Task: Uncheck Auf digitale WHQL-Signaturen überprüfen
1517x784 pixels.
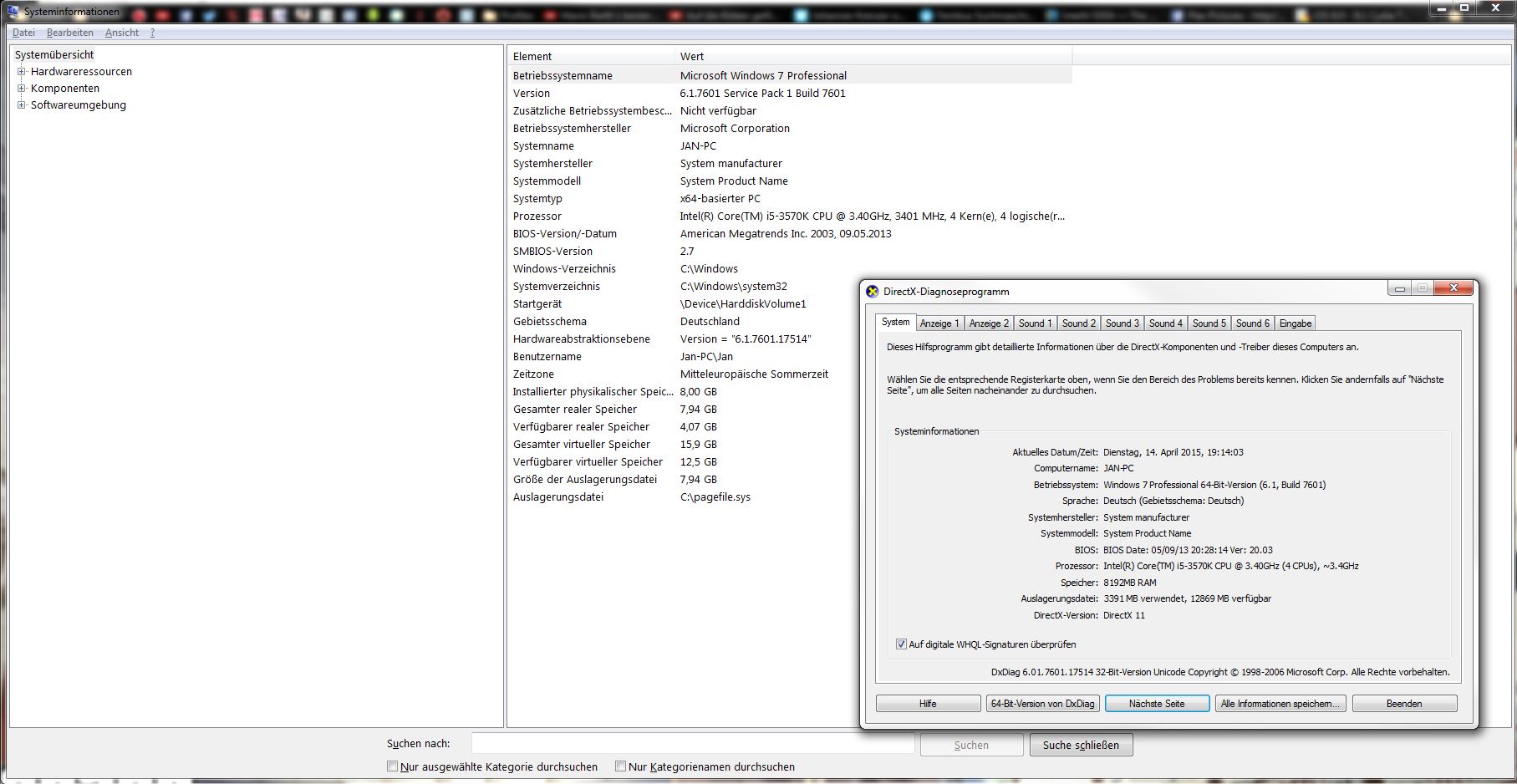Action: click(901, 644)
